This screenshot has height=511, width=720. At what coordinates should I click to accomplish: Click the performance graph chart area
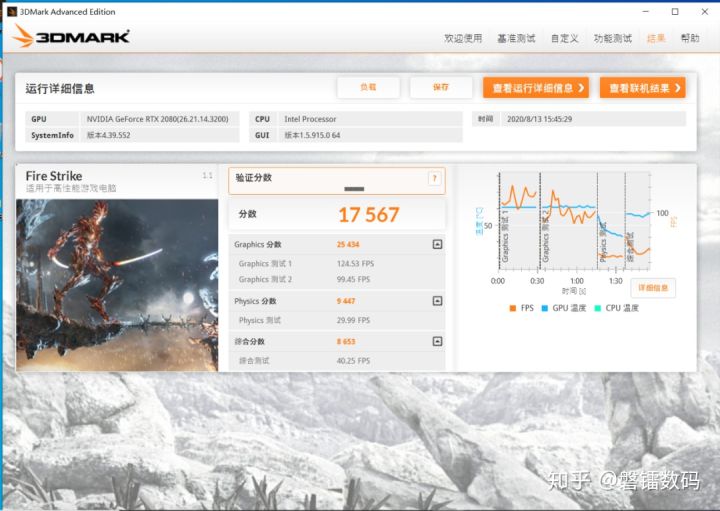(574, 221)
